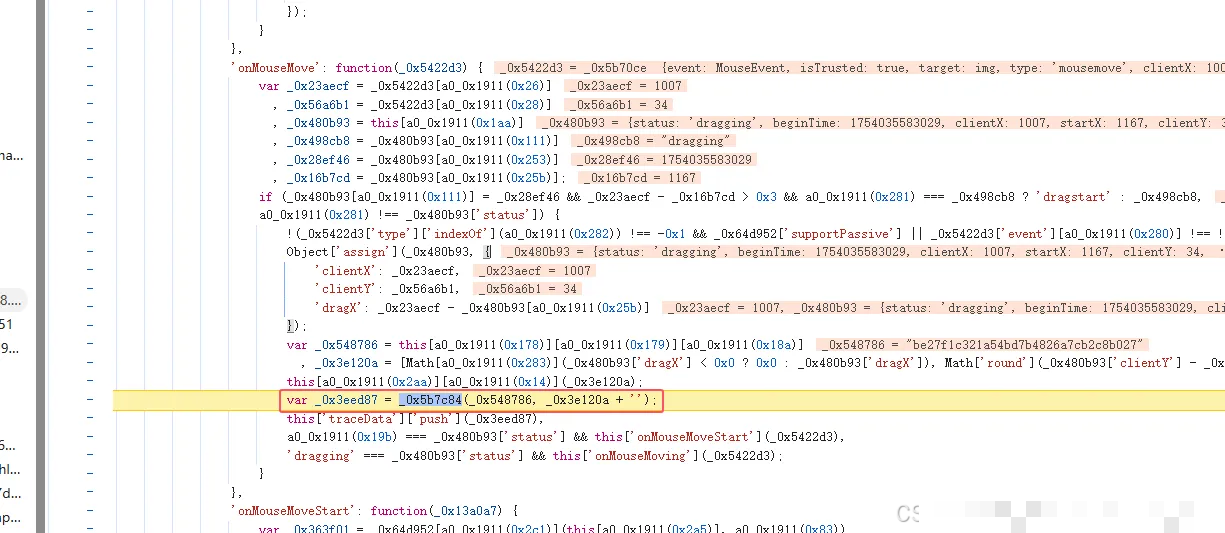
Task: Toggle breakpoint marker beside 'onMouseMoveStart' line
Action: 90,510
